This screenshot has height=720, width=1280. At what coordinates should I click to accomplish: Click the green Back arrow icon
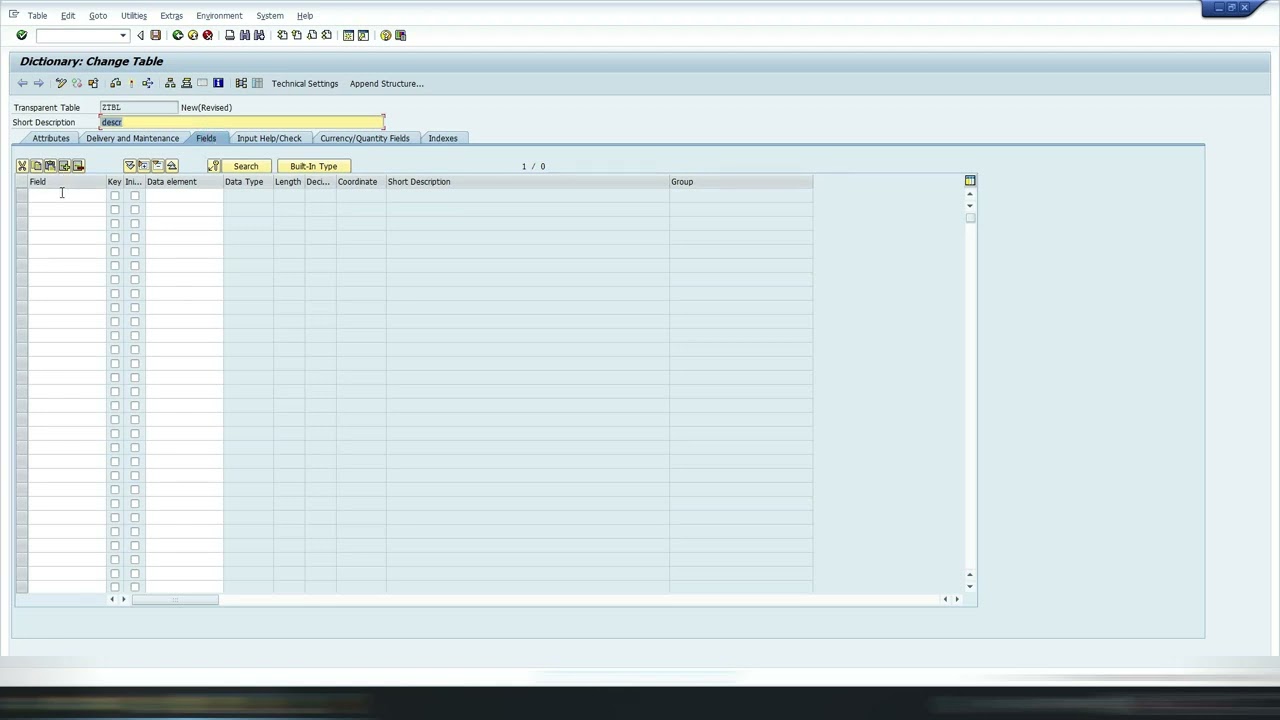click(x=178, y=35)
